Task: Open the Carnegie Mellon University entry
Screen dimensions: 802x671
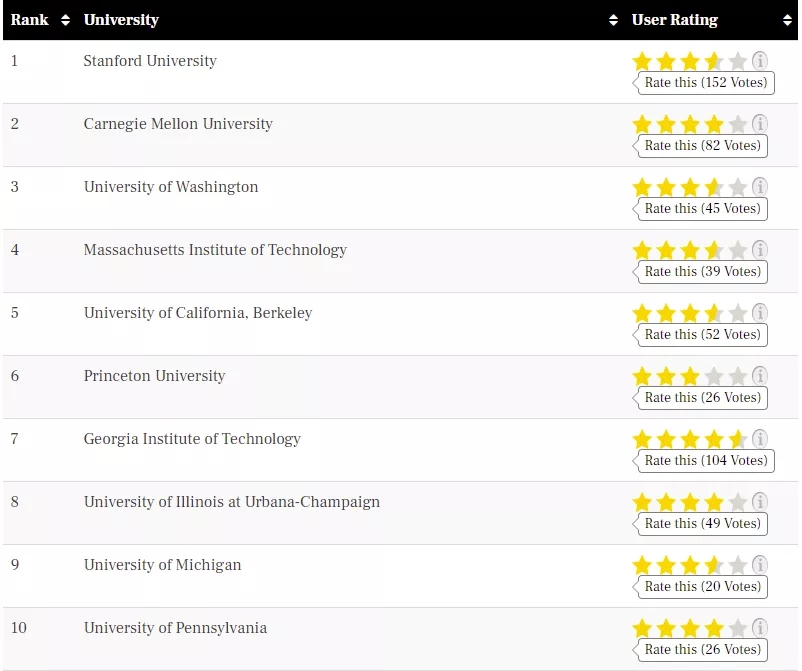Action: click(x=177, y=124)
